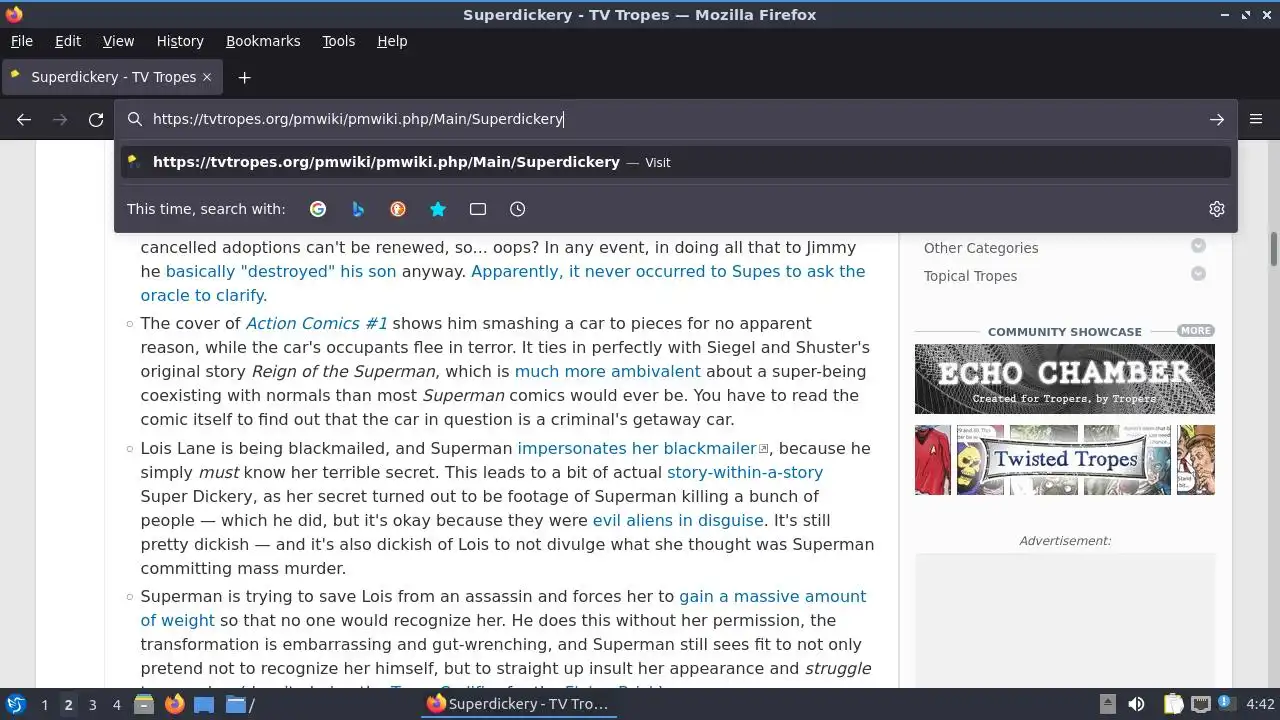Click the page vertical scrollbar thumb

click(1274, 249)
